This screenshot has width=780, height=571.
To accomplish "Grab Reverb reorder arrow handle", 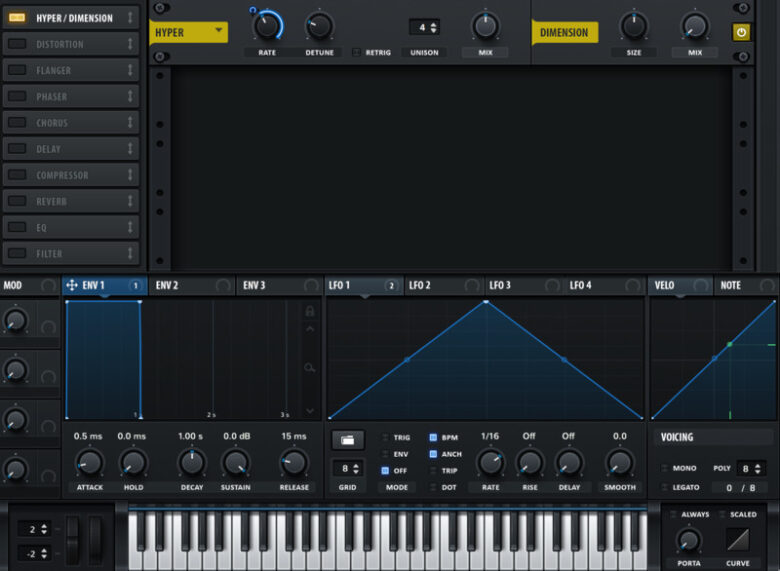I will tap(130, 201).
